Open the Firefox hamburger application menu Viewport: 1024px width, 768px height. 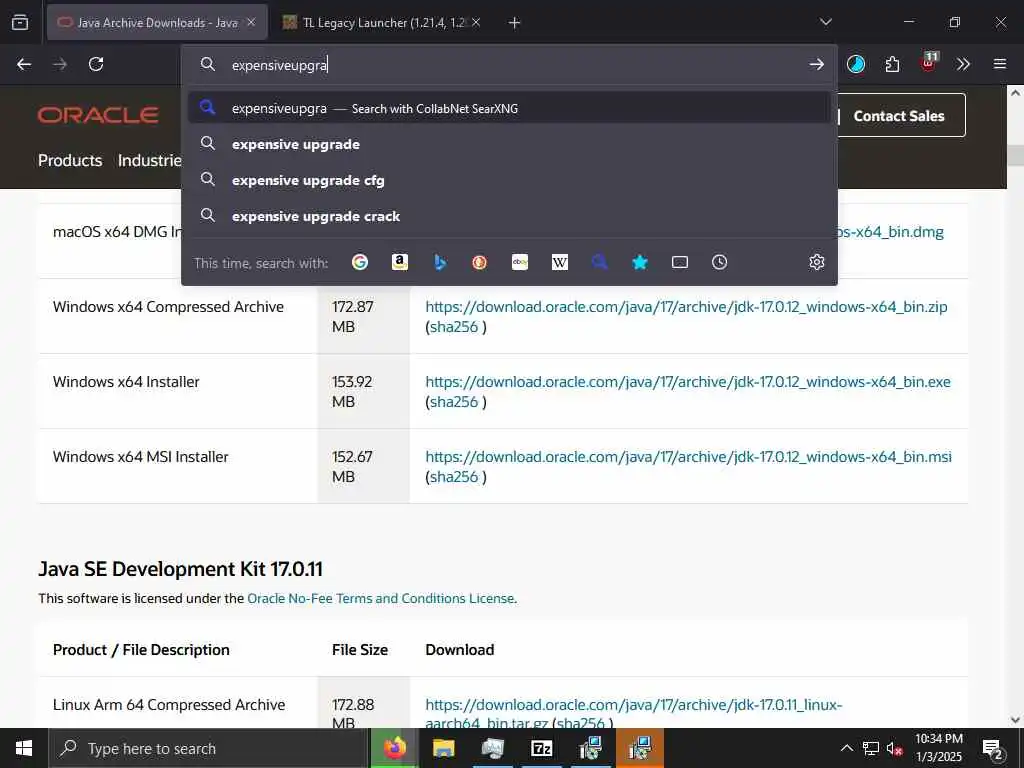(x=1000, y=64)
